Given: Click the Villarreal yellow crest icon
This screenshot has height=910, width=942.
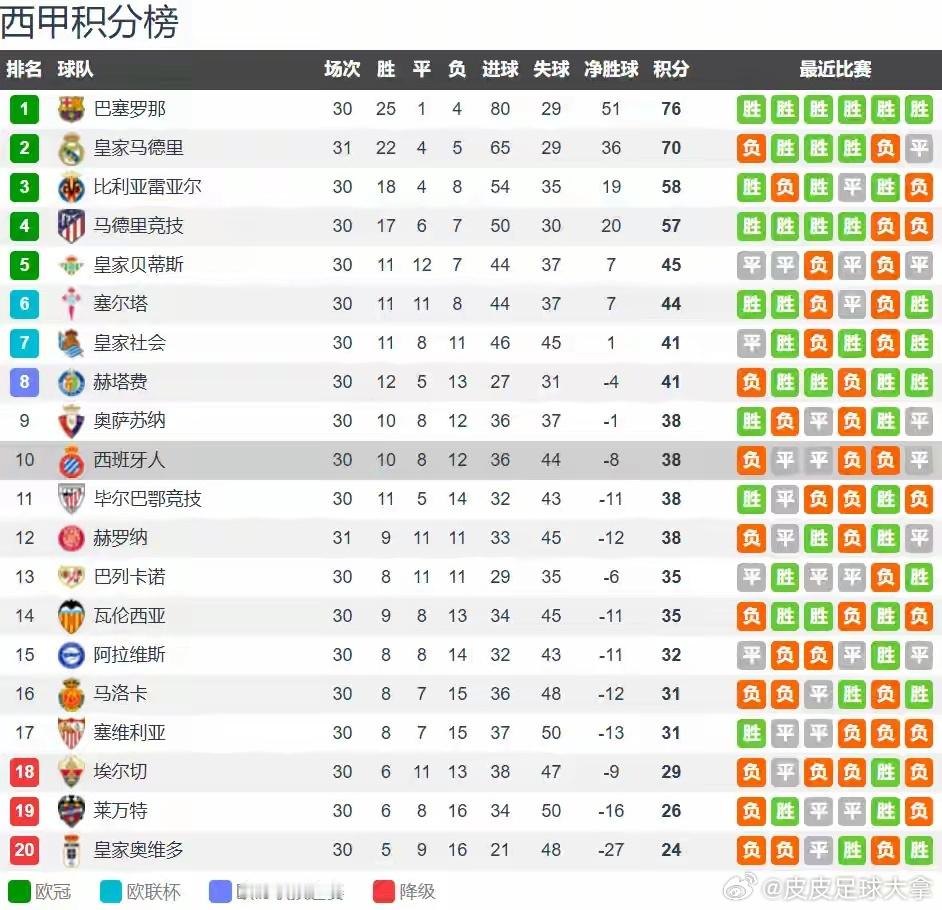Looking at the screenshot, I should (71, 187).
